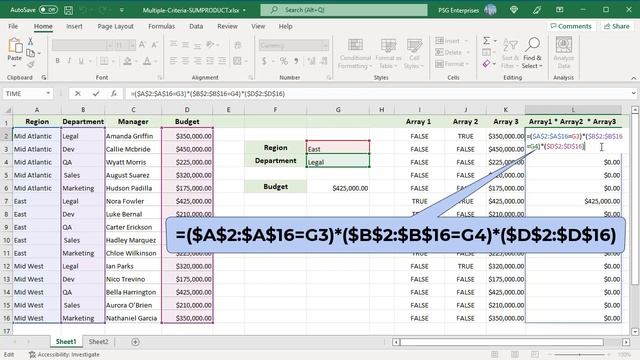
Task: Click the zoom slider in status bar
Action: (580, 355)
